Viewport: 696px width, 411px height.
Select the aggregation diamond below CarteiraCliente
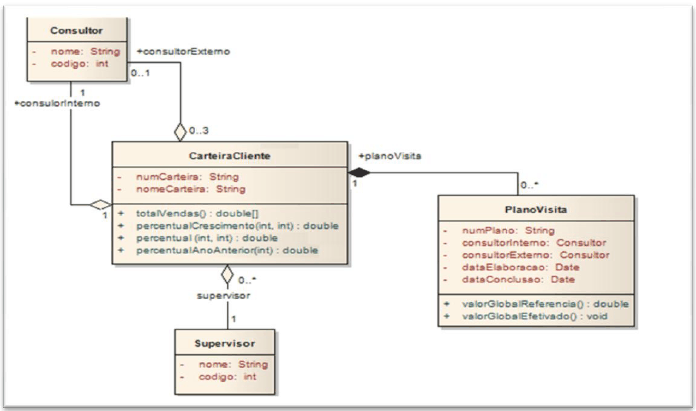[x=228, y=272]
